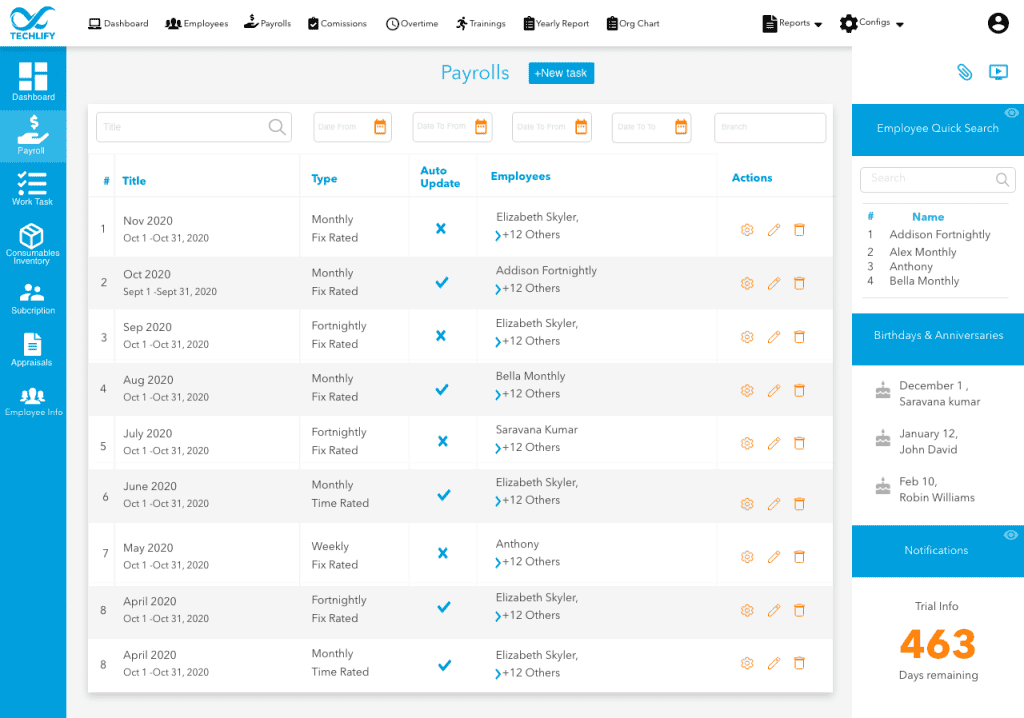Open the Date To To calendar icon
1024x718 pixels.
[x=680, y=127]
